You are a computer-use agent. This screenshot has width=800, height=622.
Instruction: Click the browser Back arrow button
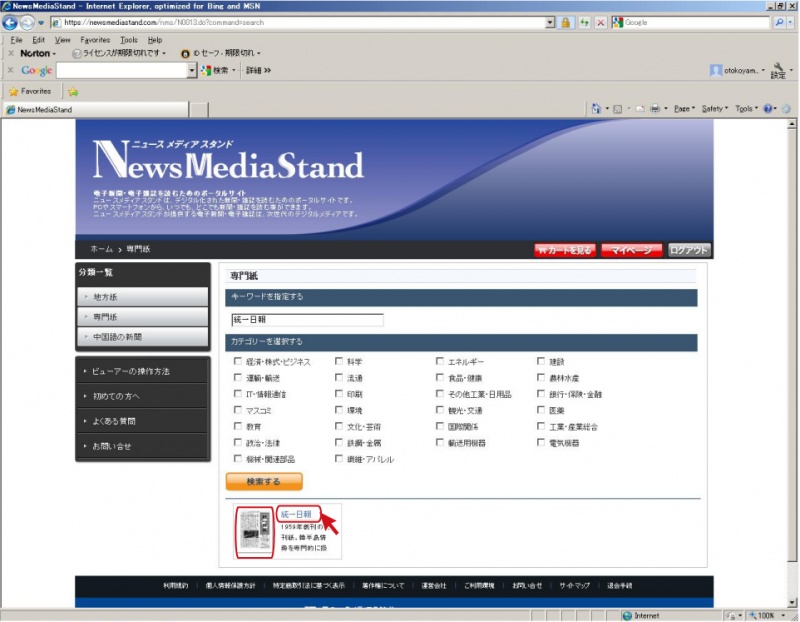point(10,22)
